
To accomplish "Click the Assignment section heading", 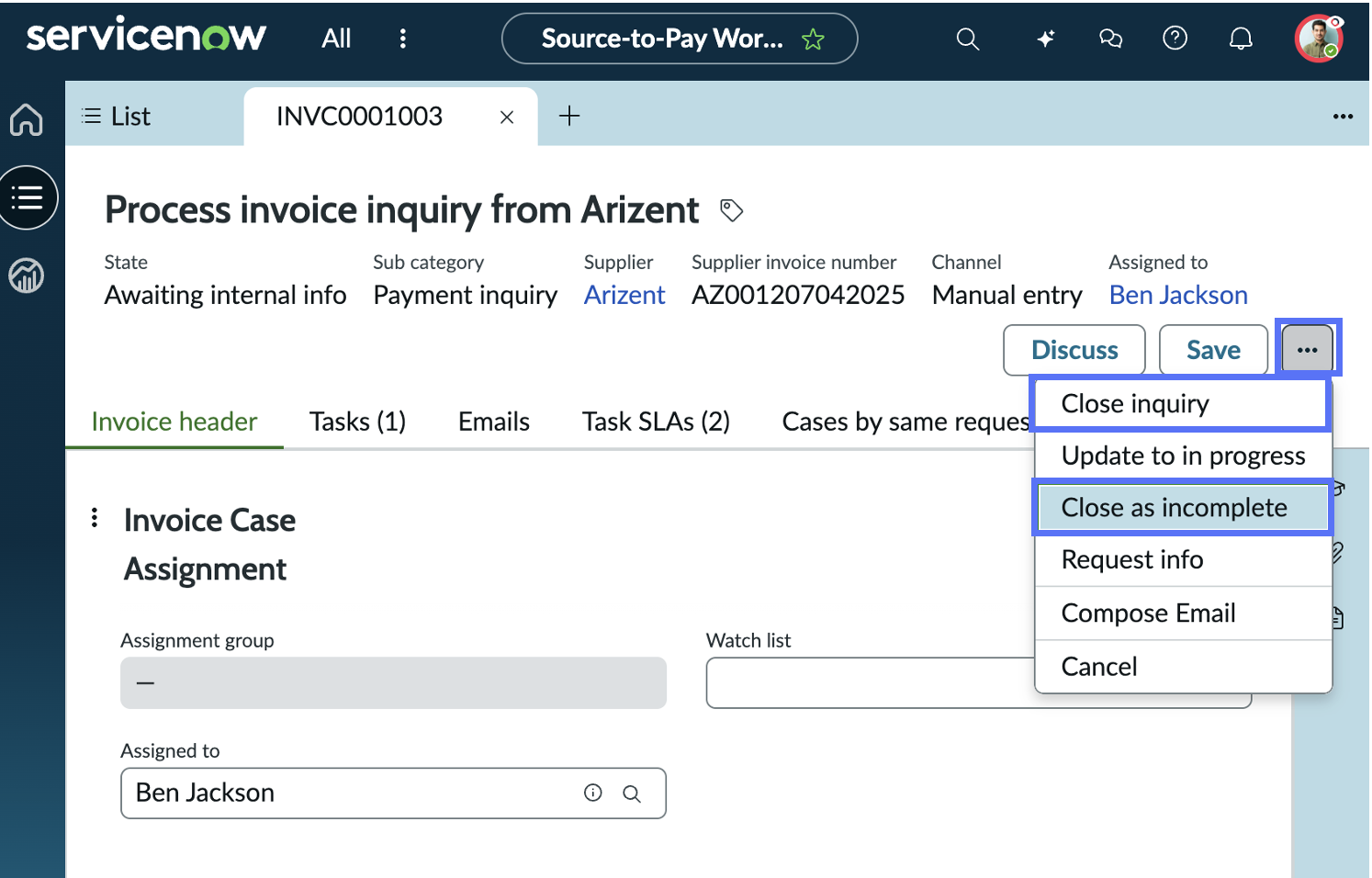I will pos(205,569).
